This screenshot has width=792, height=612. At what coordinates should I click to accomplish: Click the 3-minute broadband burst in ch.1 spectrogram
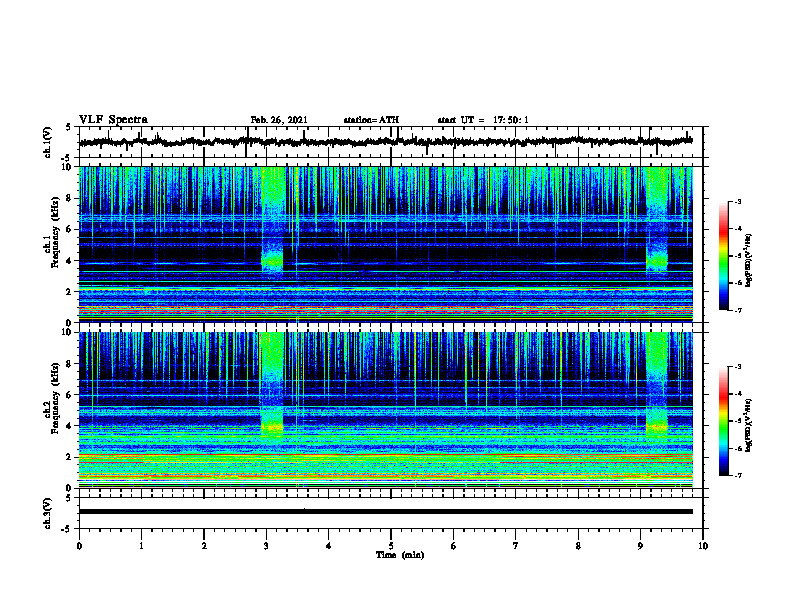(273, 220)
